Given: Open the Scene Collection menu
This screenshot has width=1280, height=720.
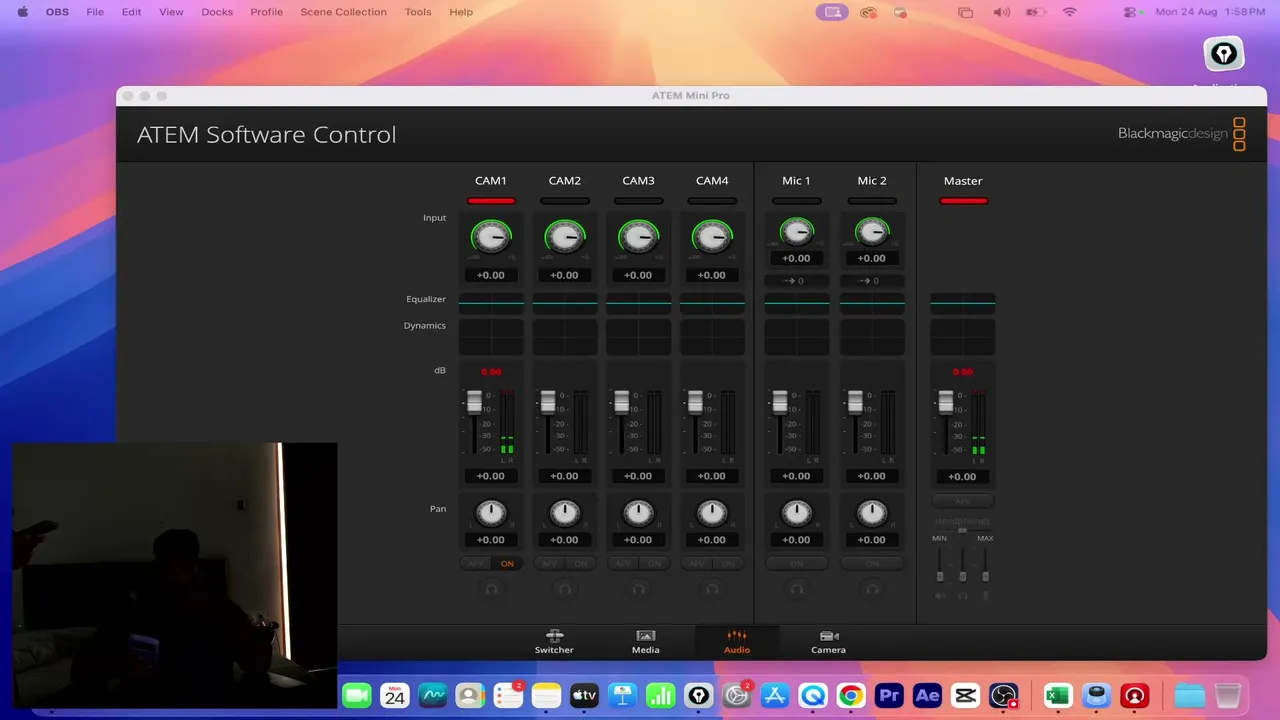Looking at the screenshot, I should 343,12.
